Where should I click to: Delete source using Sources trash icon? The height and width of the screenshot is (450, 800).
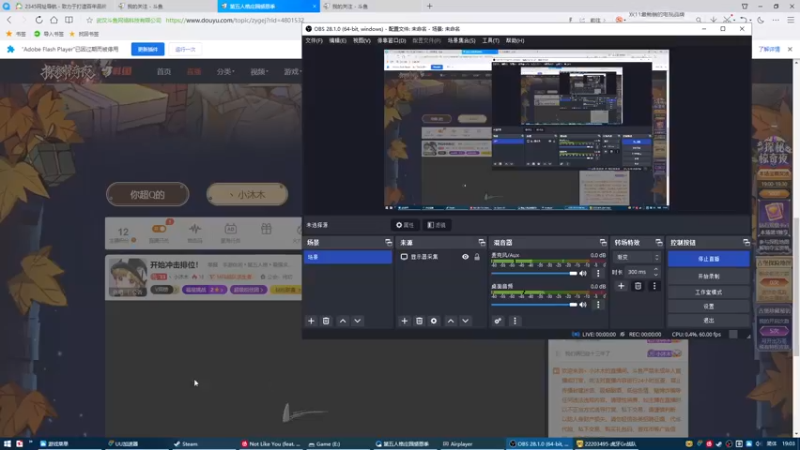pos(419,321)
